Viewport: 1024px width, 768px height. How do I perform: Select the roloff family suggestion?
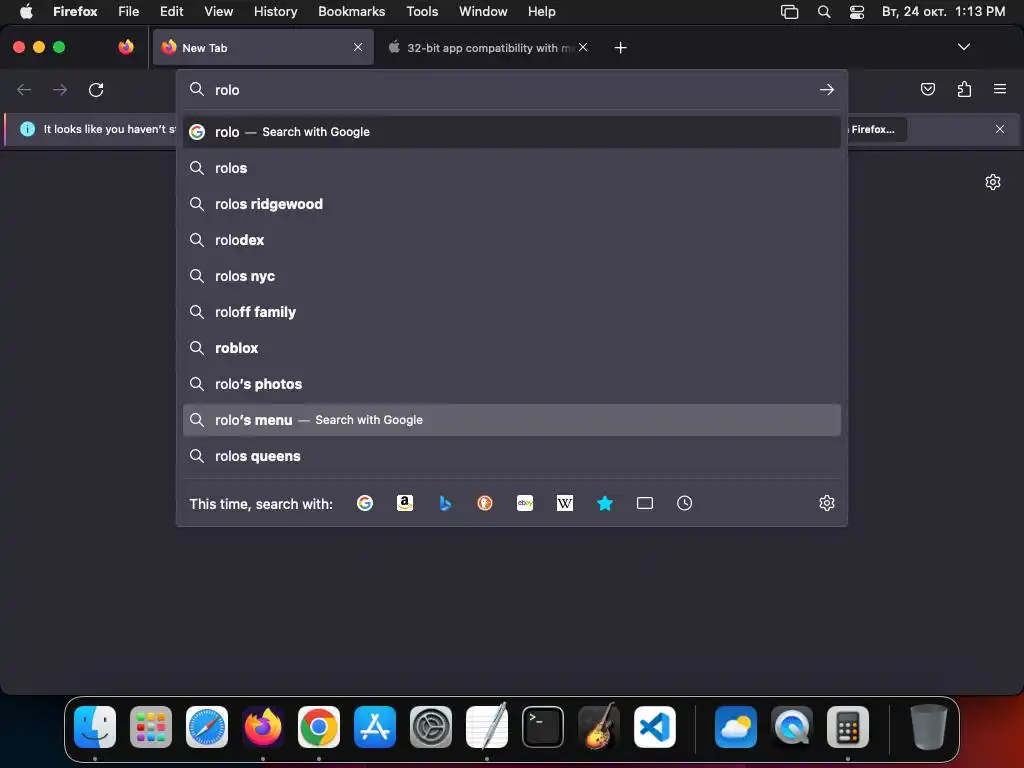(x=511, y=312)
